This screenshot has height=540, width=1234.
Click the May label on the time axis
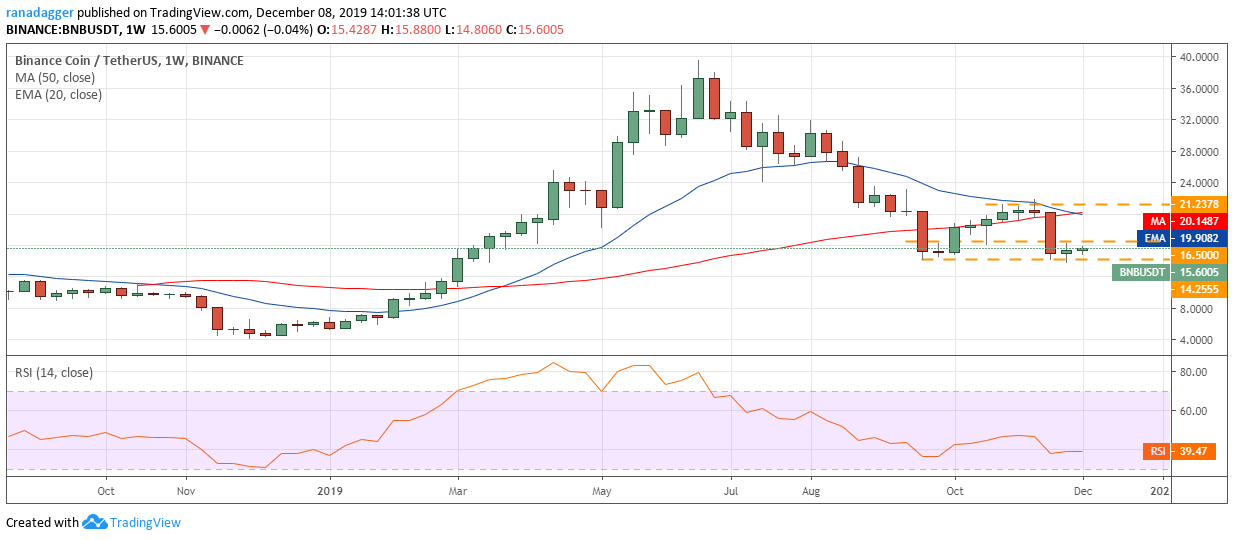pyautogui.click(x=601, y=491)
